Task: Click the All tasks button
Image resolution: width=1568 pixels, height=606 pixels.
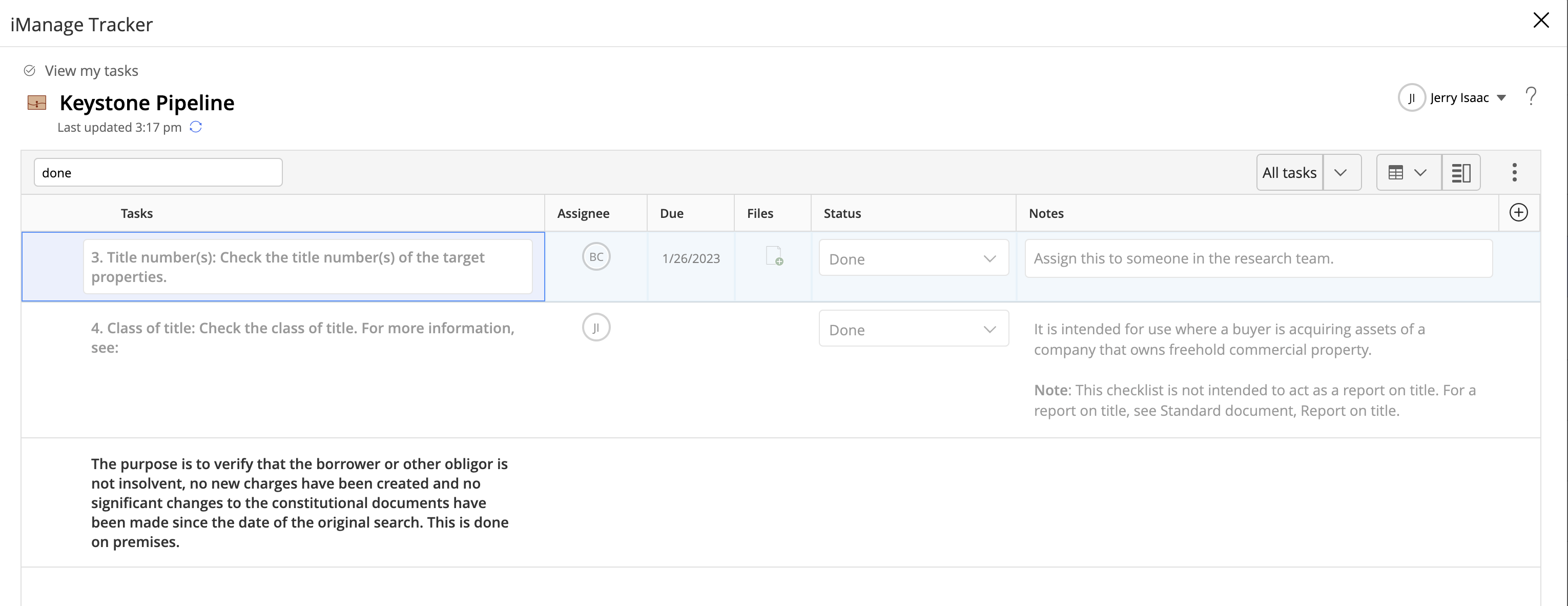Action: click(x=1289, y=173)
